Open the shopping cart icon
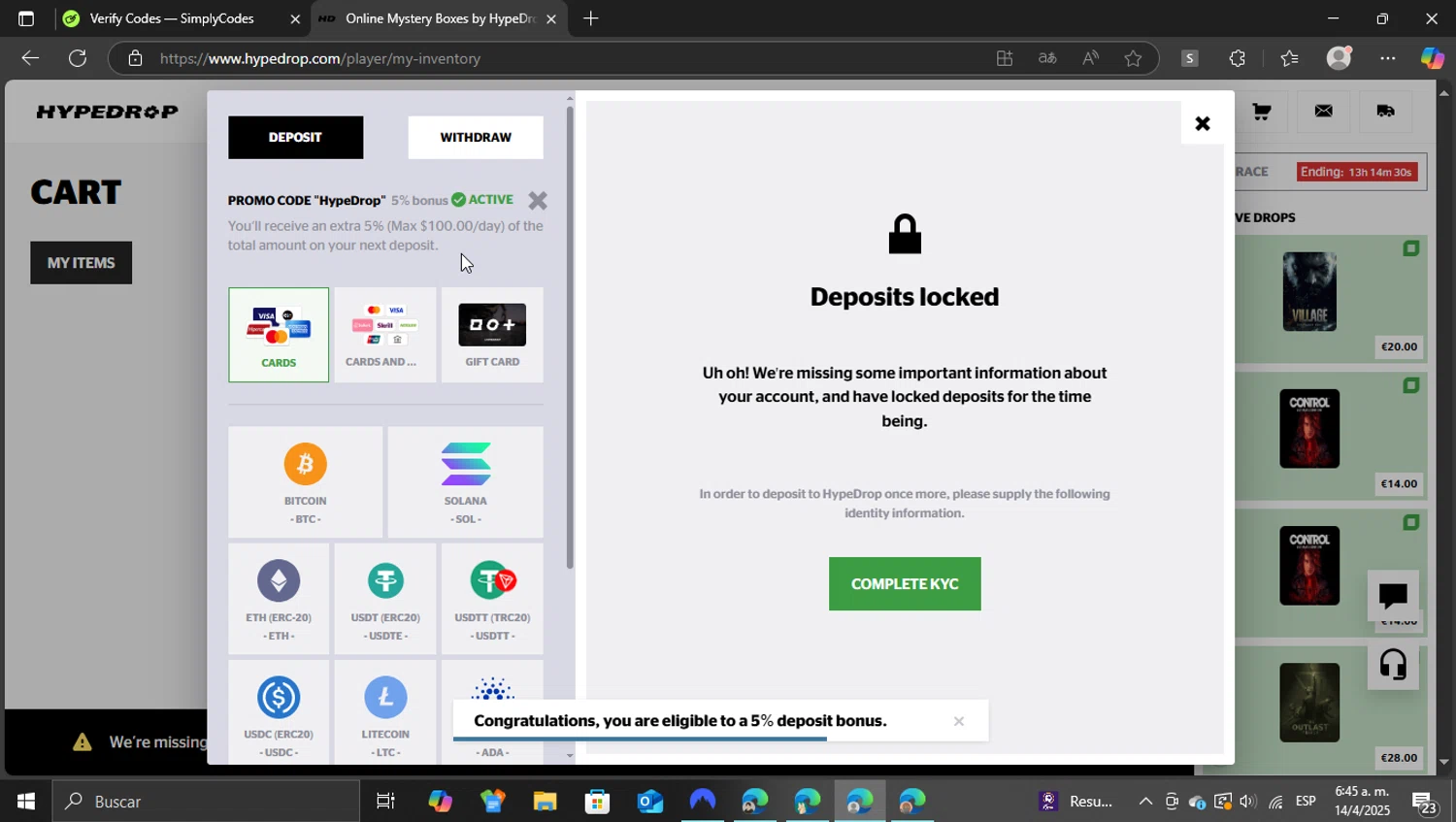Image resolution: width=1456 pixels, height=822 pixels. point(1261,112)
